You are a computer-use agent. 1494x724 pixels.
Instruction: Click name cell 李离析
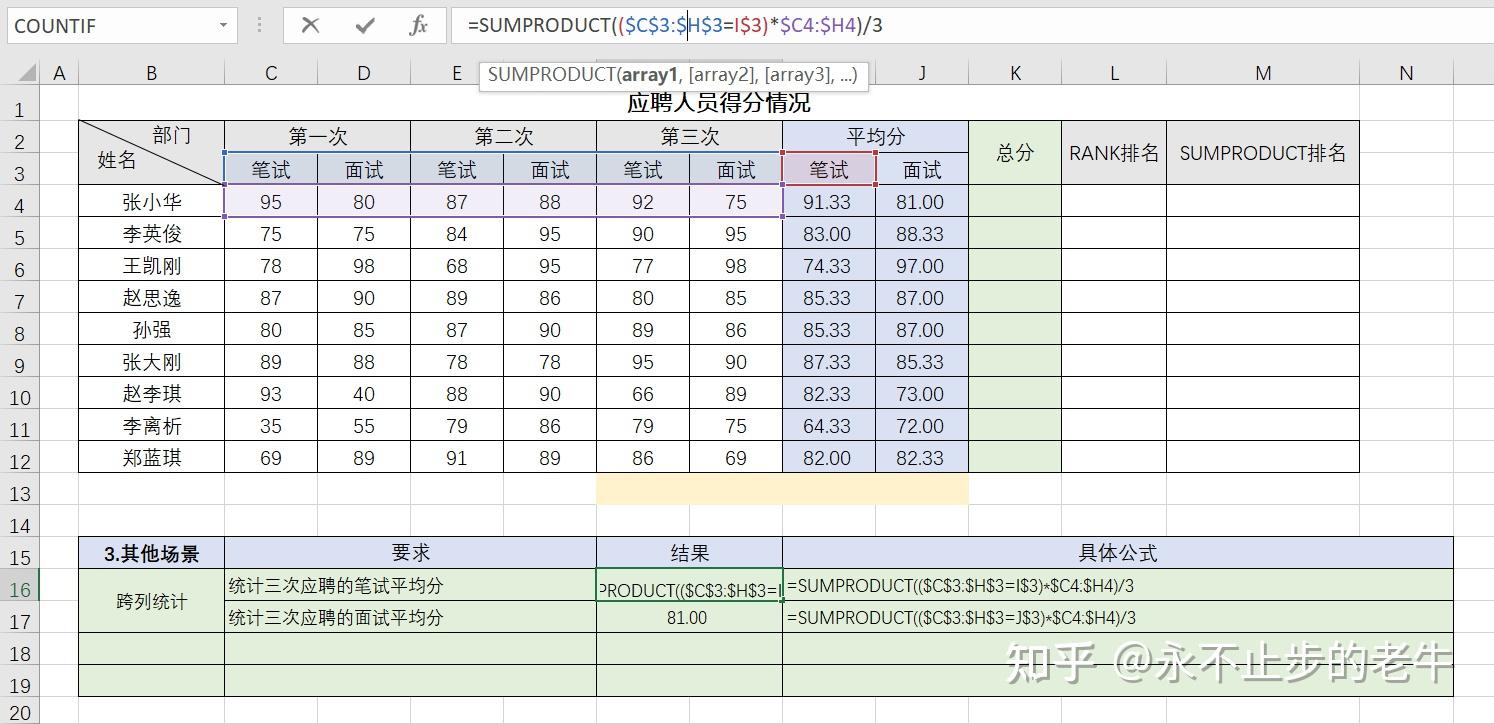[x=152, y=426]
